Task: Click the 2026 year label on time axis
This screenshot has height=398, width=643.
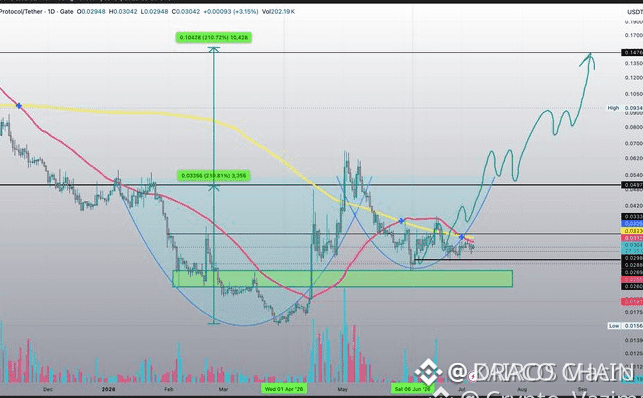Action: click(109, 389)
